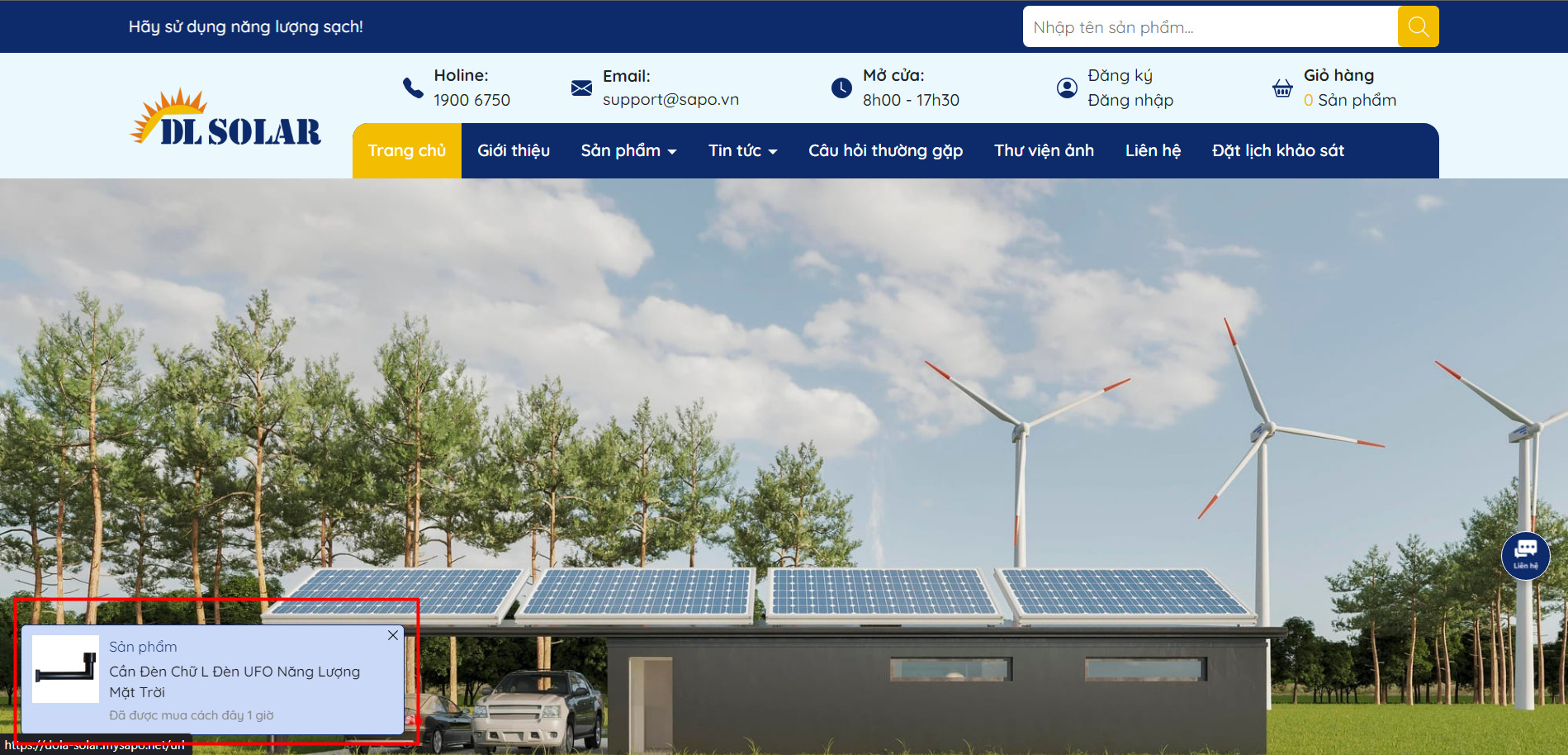Open the shopping basket icon
This screenshot has width=1568, height=755.
click(1281, 88)
